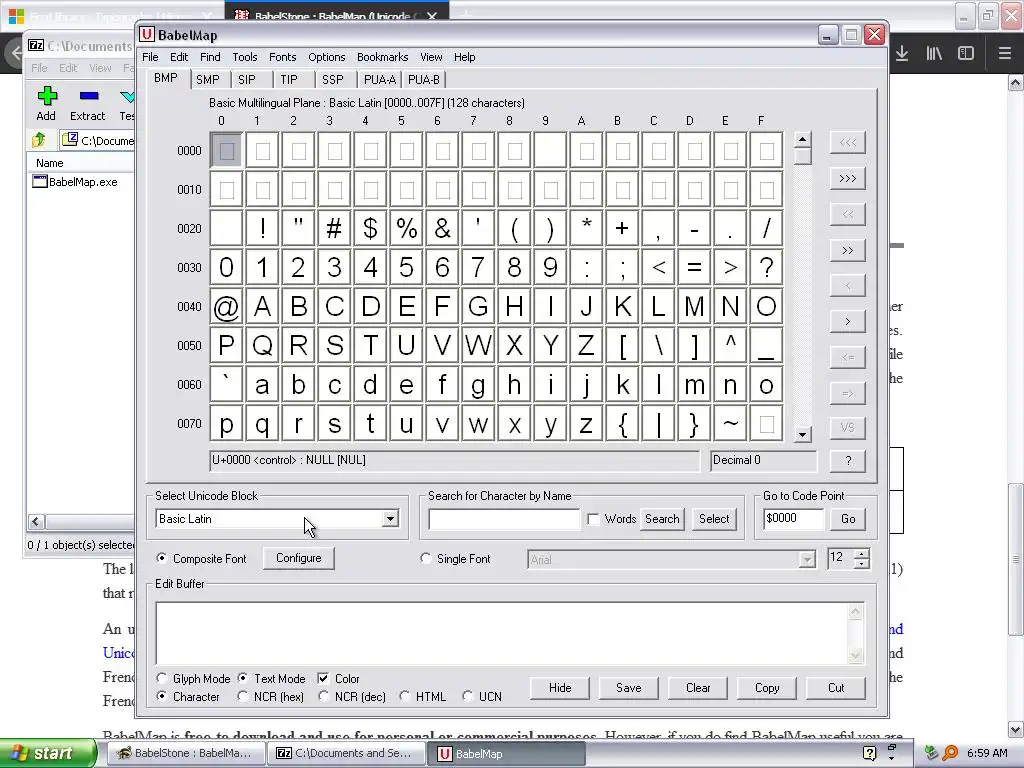Click the BabelMap title bar icon
1024x768 pixels.
click(147, 35)
